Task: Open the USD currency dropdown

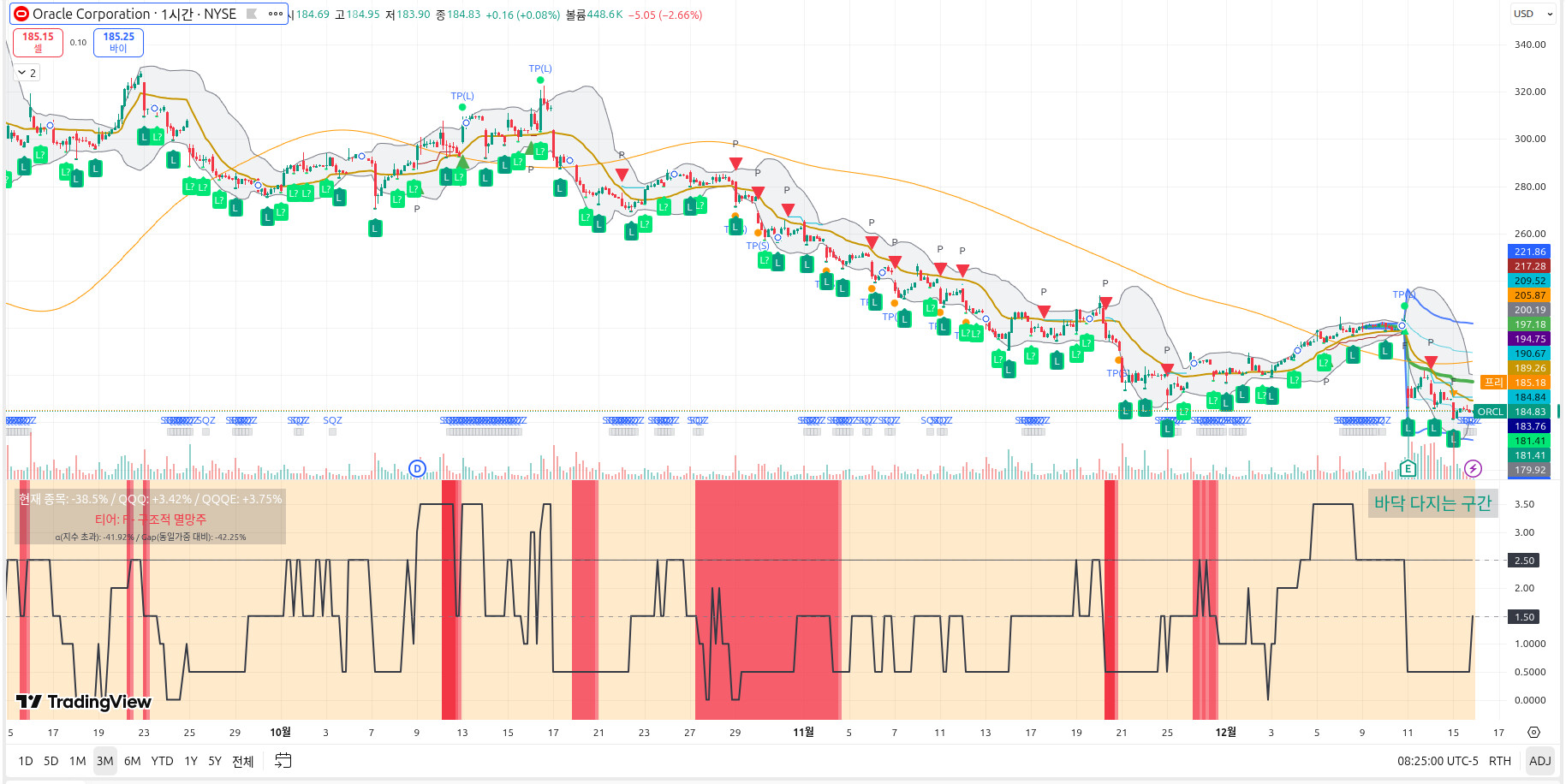Action: 1533,14
